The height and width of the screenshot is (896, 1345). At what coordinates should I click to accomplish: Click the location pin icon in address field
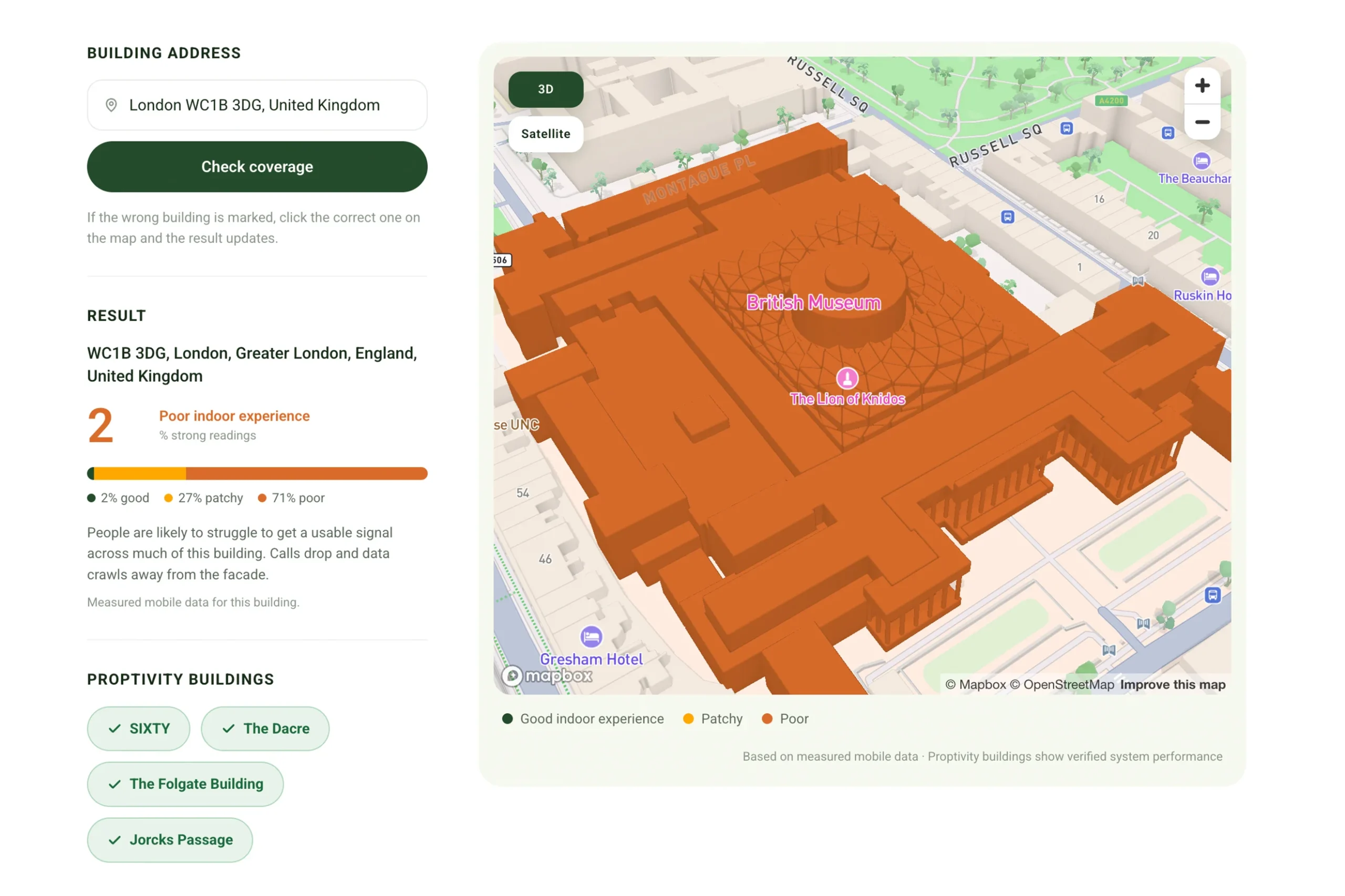tap(111, 105)
